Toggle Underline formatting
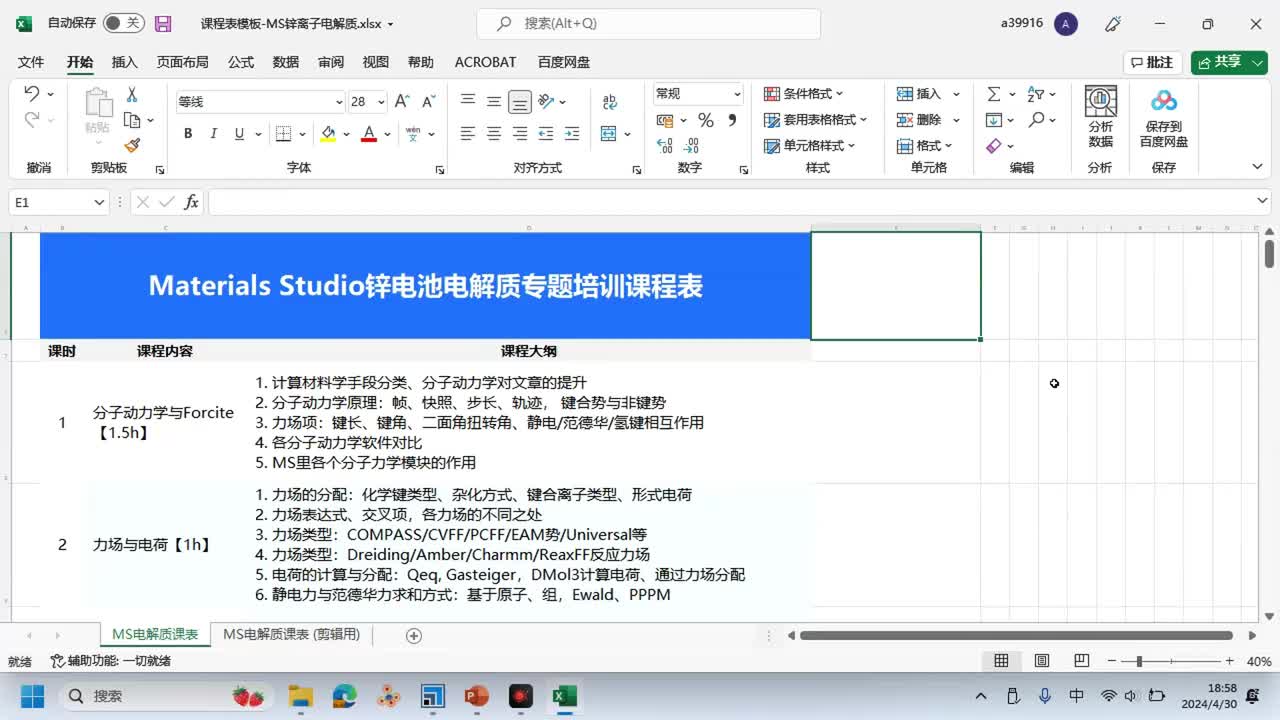This screenshot has width=1280, height=720. click(239, 134)
